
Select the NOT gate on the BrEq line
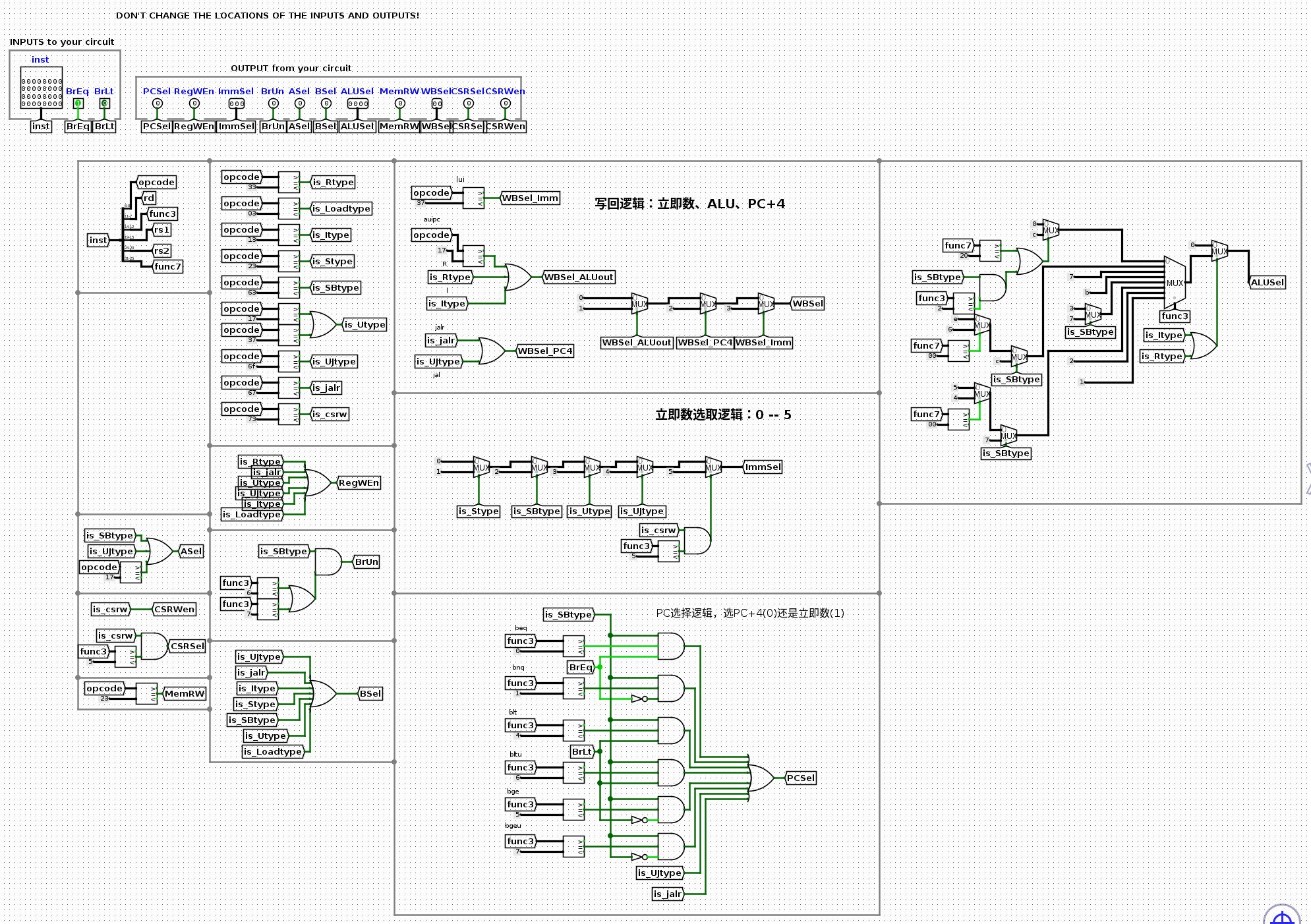(639, 699)
